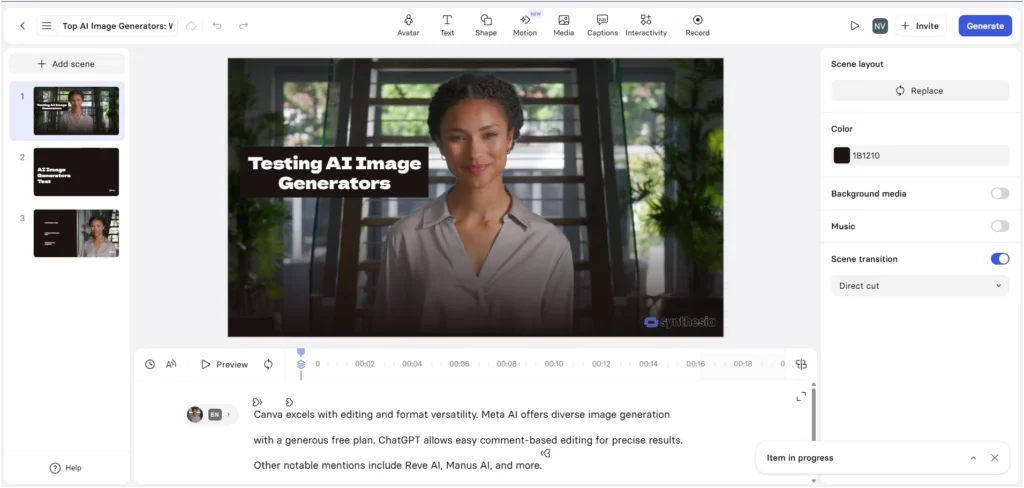Viewport: 1024px width, 488px height.
Task: Click the undo arrow icon
Action: 217,25
